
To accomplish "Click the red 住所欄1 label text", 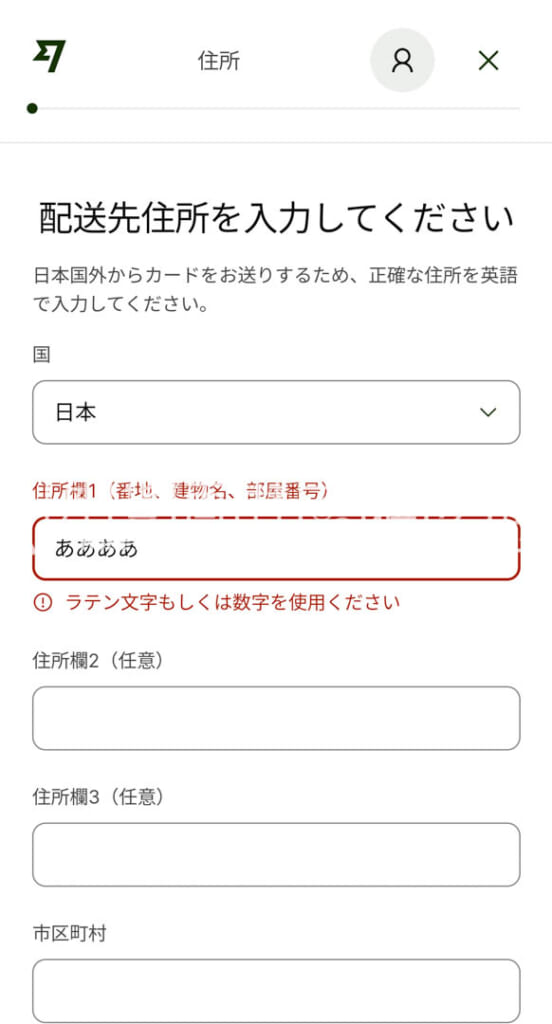I will (180, 491).
